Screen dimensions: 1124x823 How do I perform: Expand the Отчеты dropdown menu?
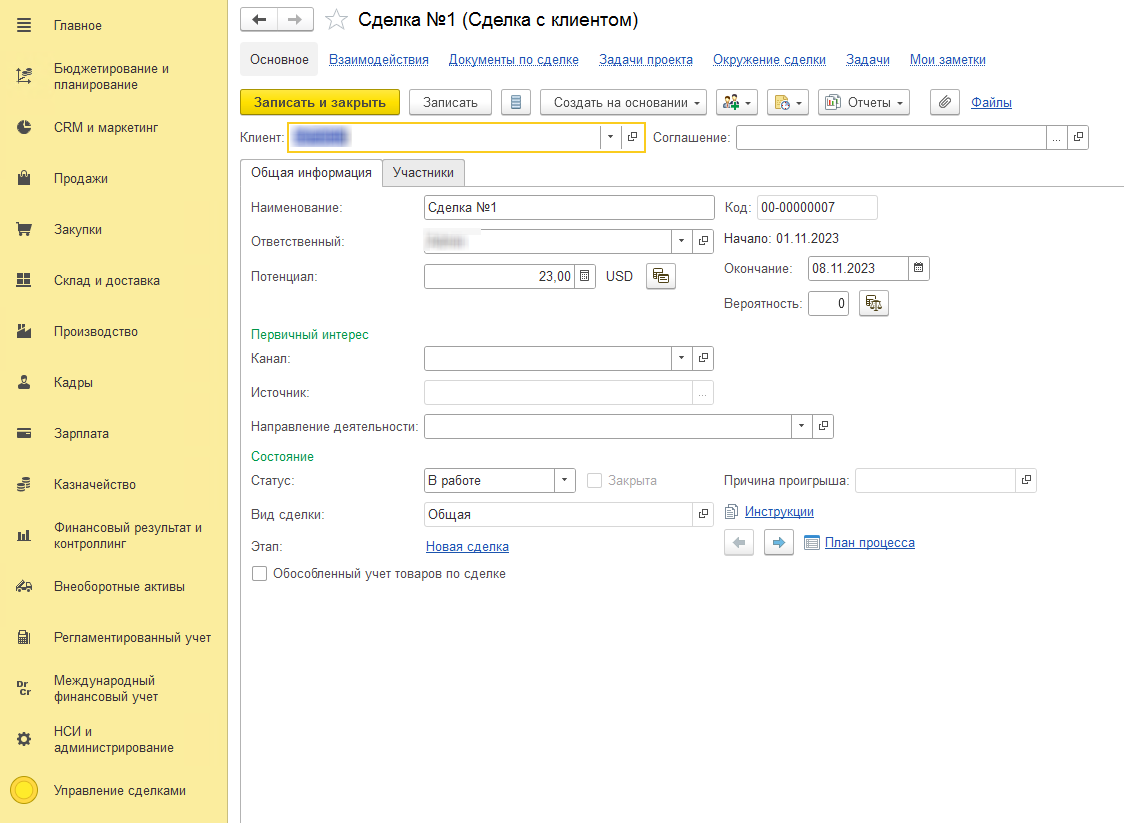pos(864,102)
